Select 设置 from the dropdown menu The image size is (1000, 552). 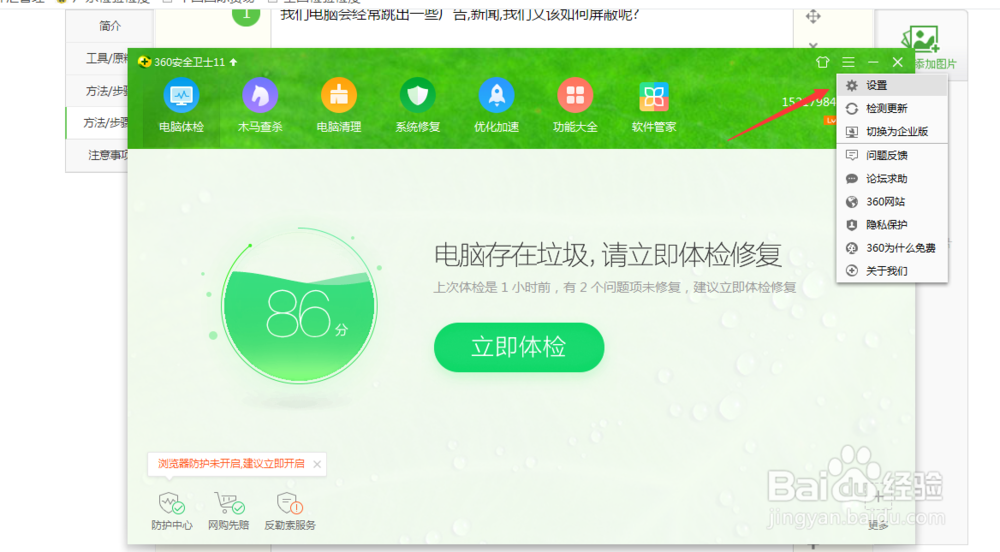click(892, 85)
